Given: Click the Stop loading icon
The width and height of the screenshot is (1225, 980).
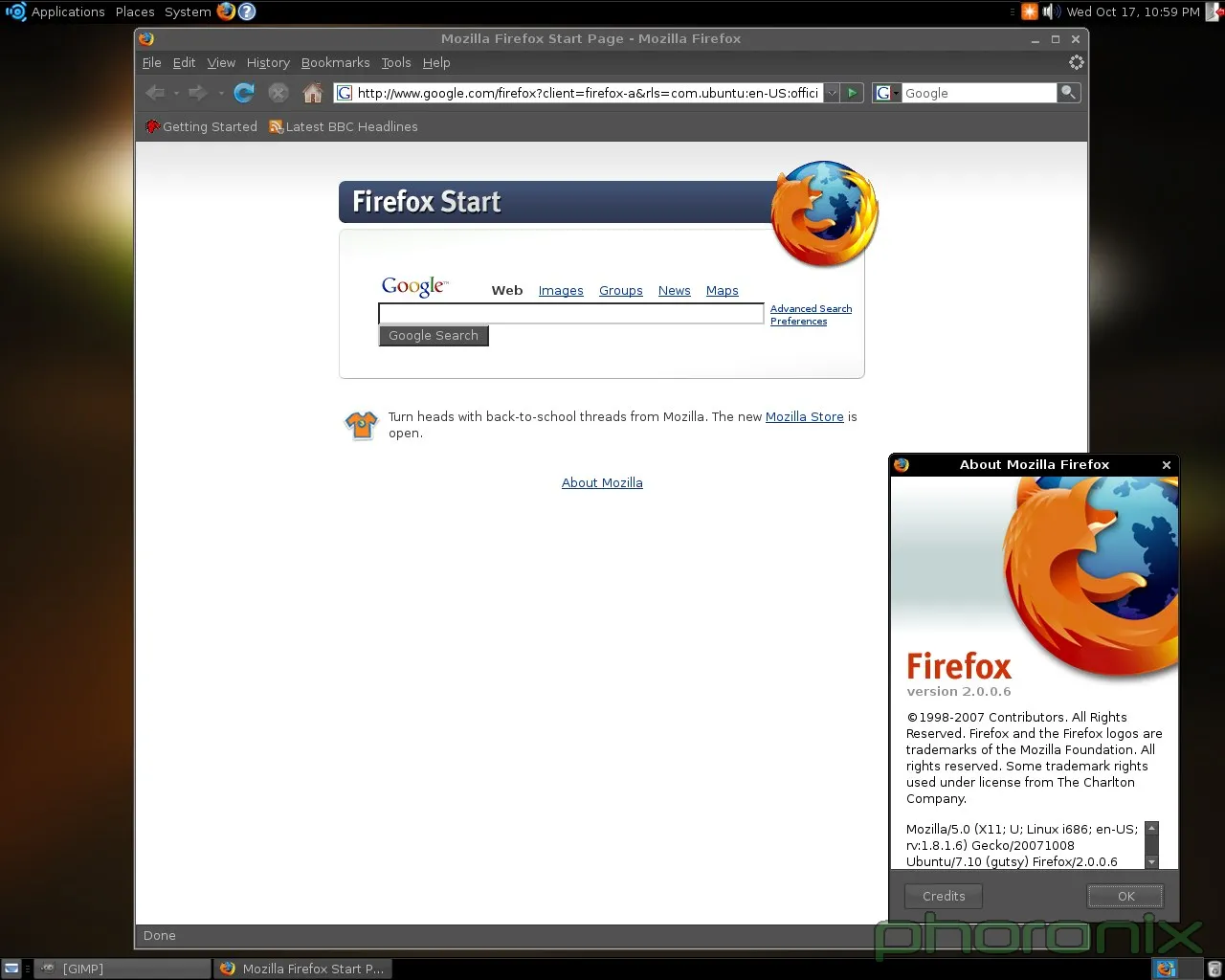Looking at the screenshot, I should 278,93.
